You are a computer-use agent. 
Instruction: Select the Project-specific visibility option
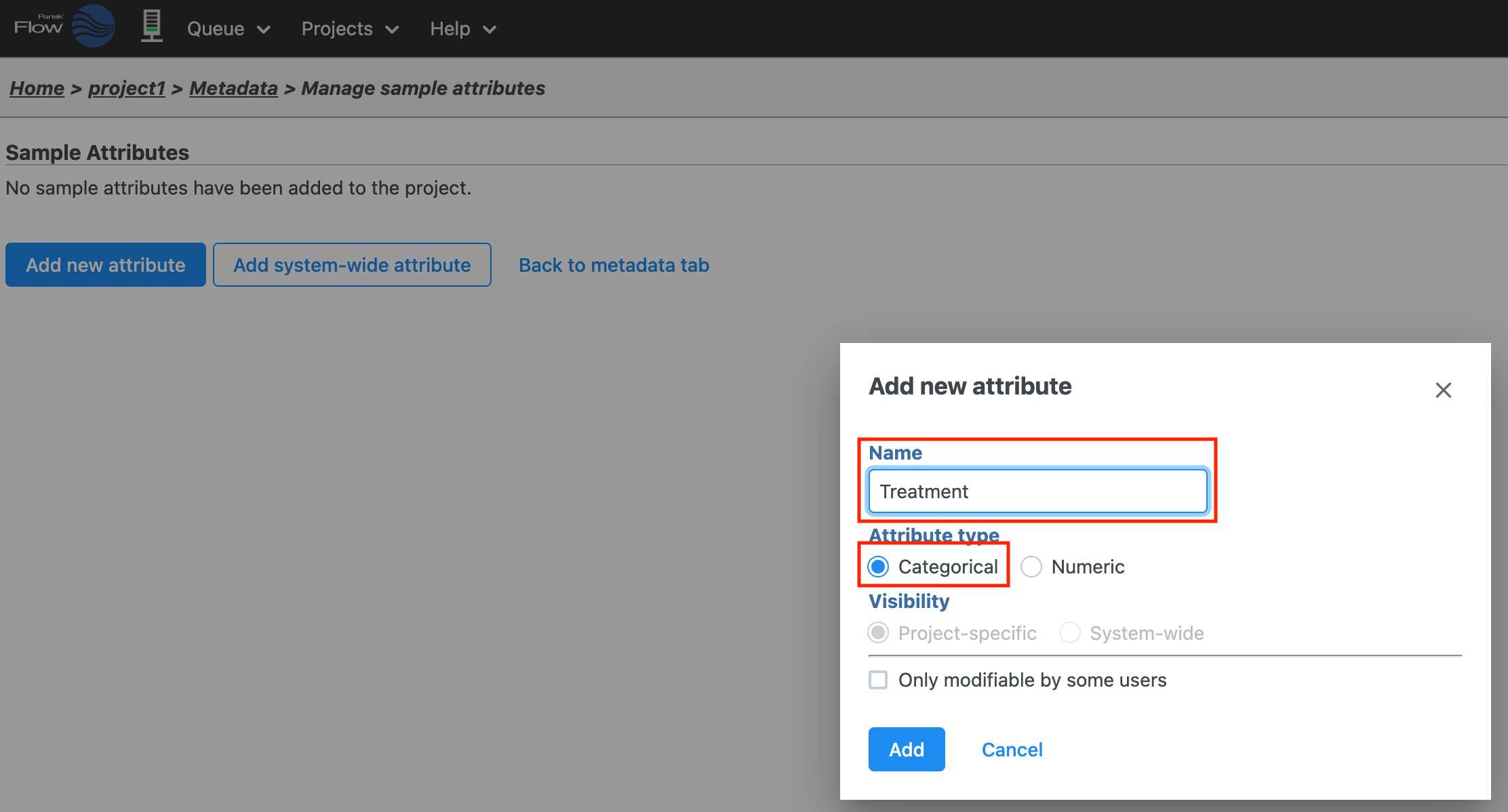pyautogui.click(x=879, y=633)
